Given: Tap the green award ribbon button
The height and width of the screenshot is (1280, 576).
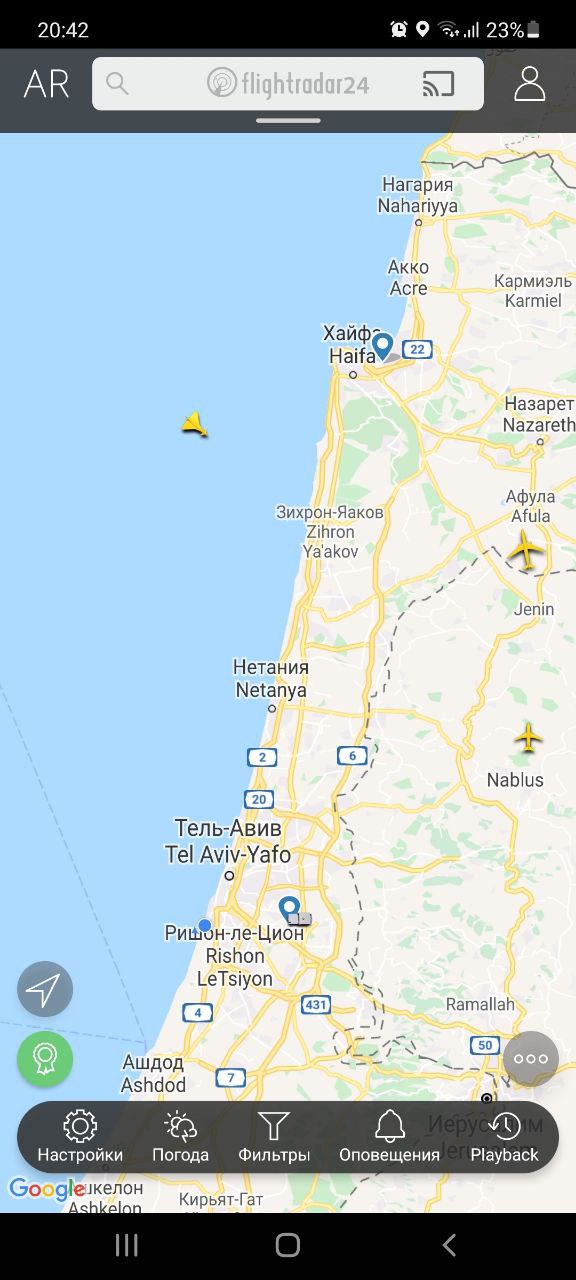Looking at the screenshot, I should click(x=45, y=1059).
